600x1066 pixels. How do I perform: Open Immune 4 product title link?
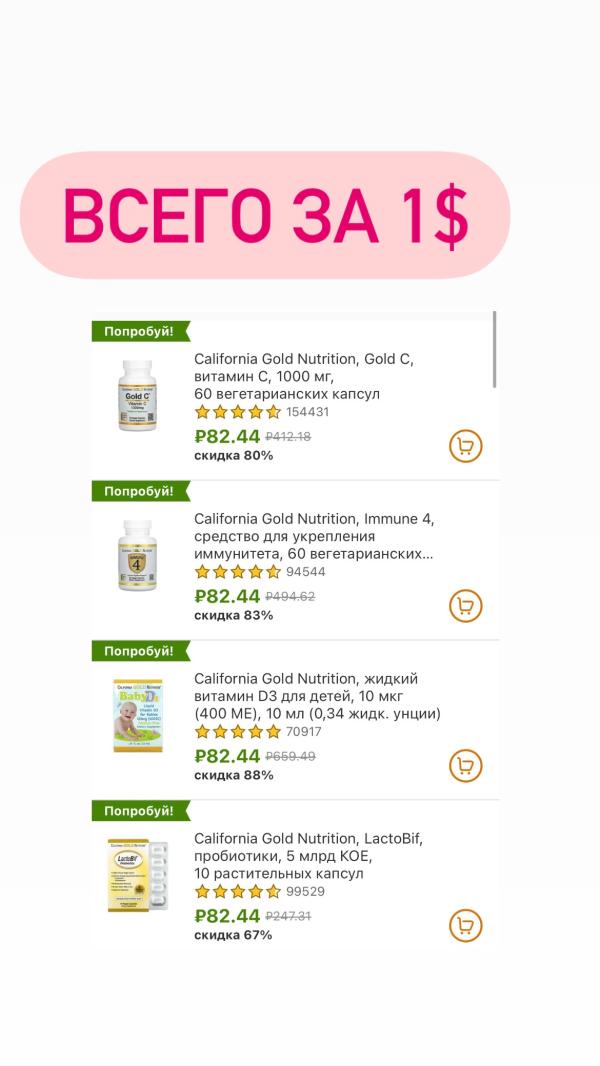[314, 536]
